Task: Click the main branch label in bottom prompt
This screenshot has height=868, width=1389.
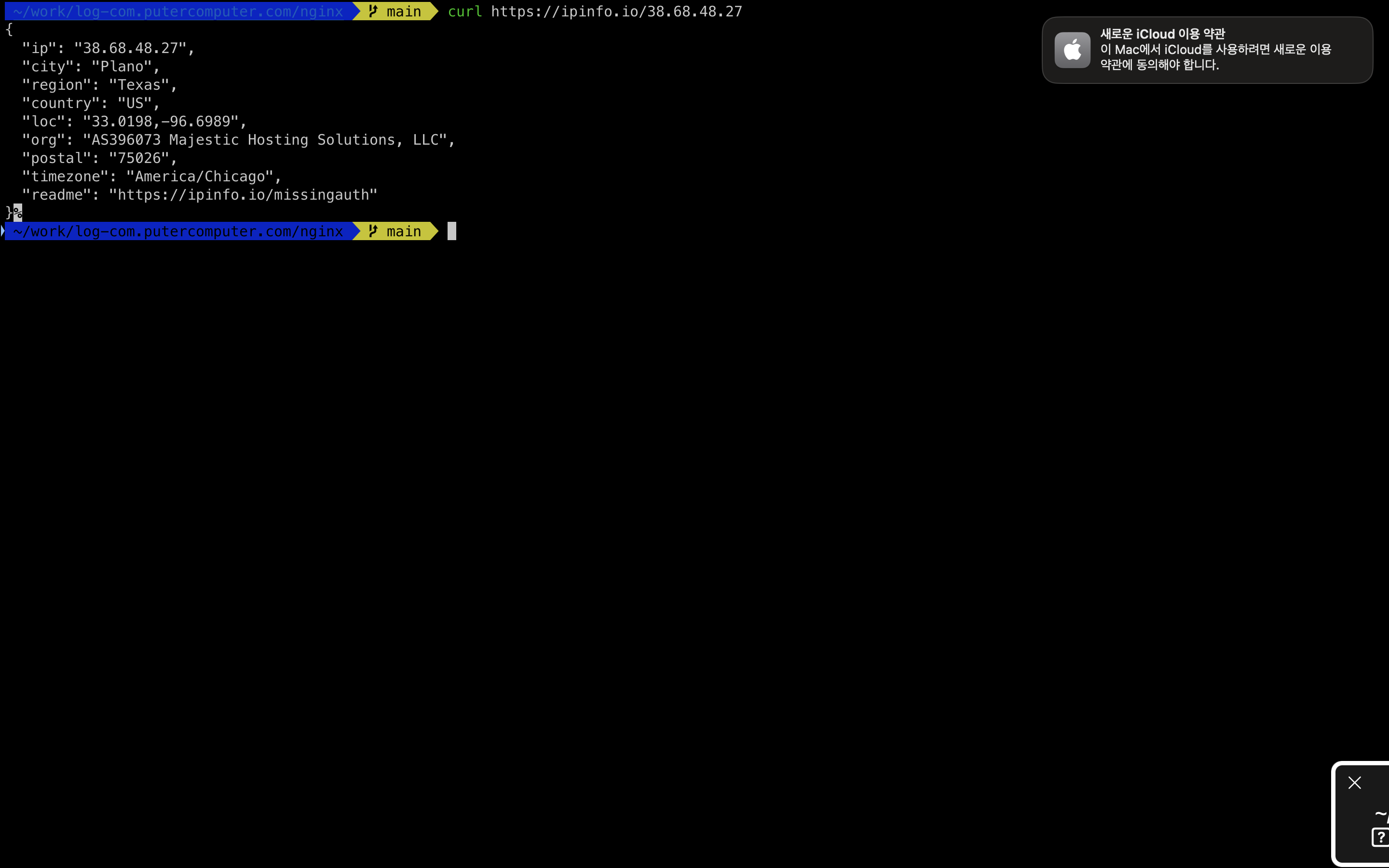Action: [404, 231]
